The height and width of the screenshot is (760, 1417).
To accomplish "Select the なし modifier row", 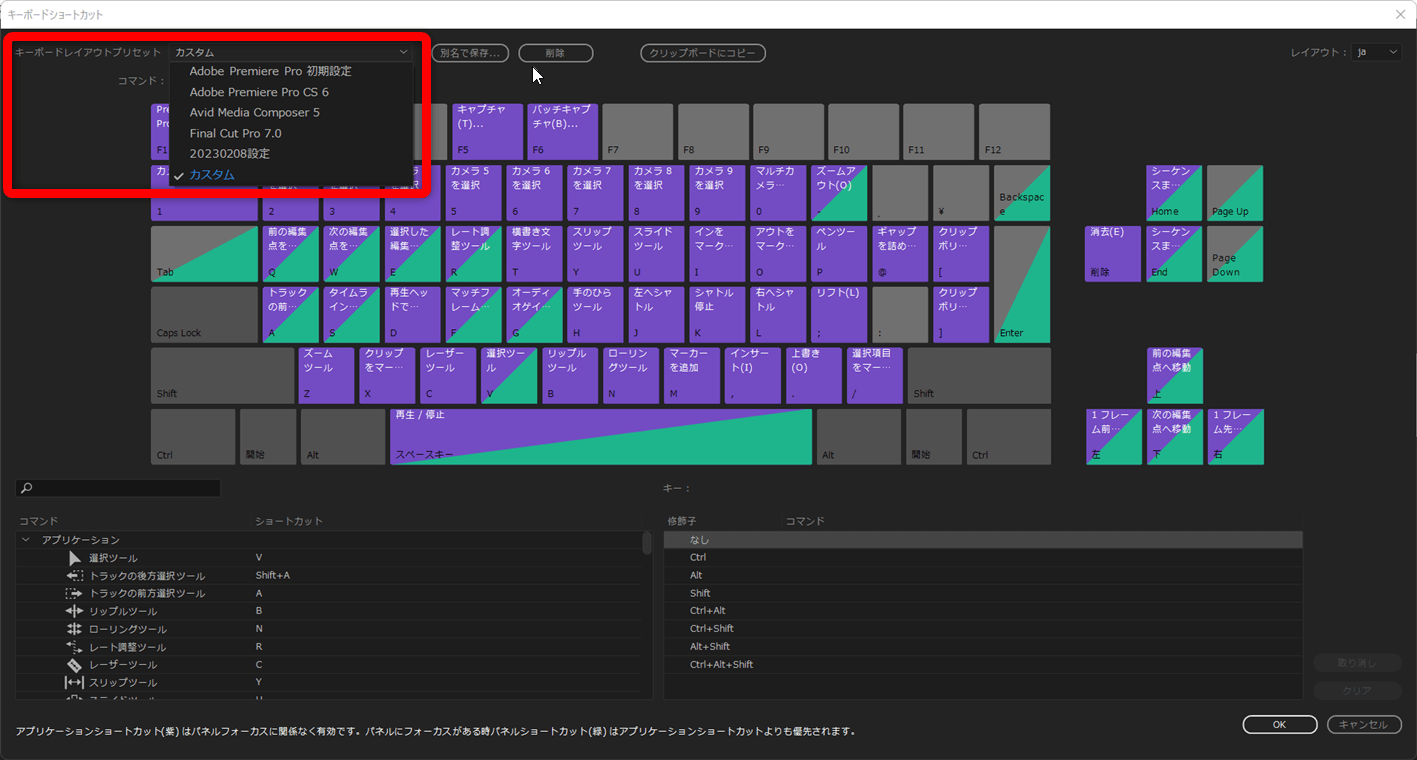I will point(983,540).
